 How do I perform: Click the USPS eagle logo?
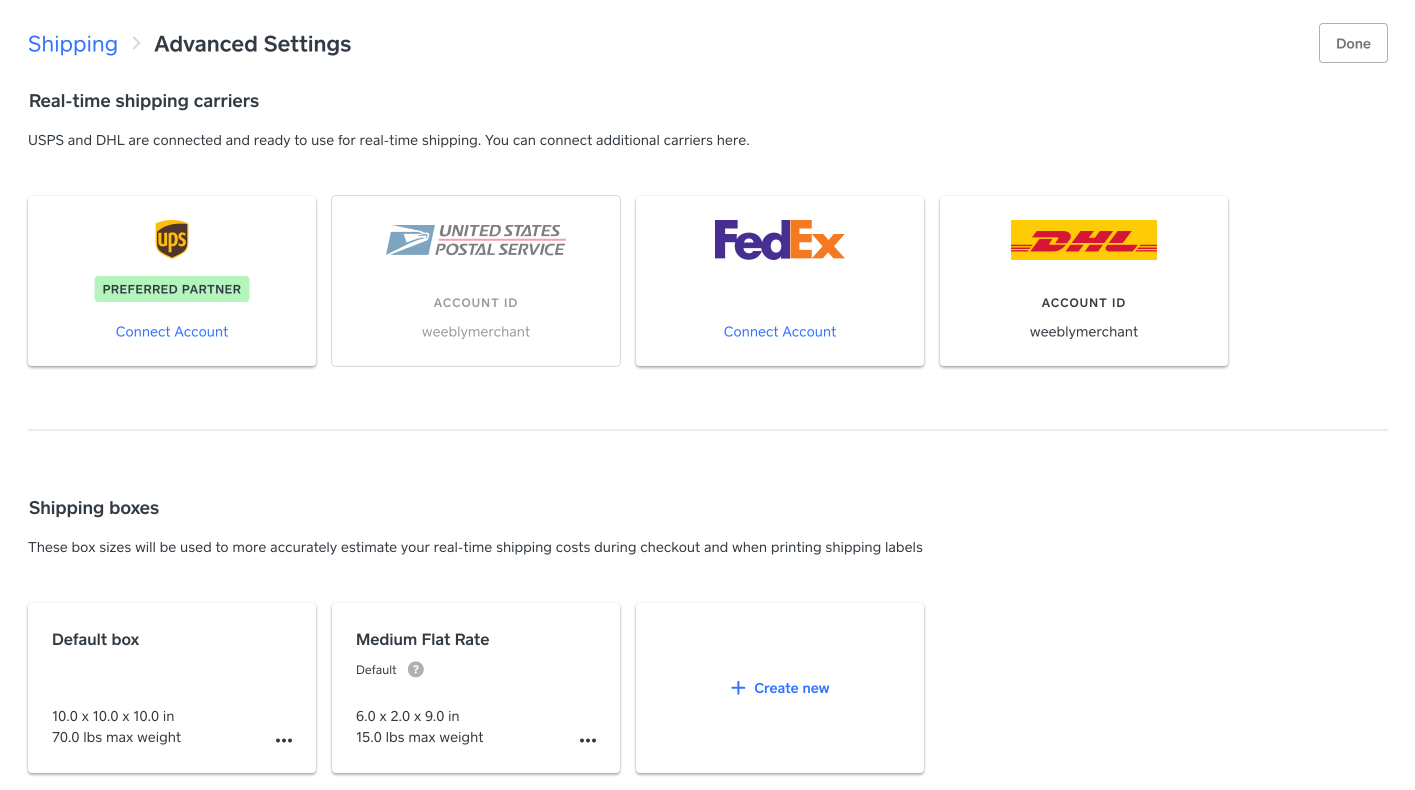[409, 241]
